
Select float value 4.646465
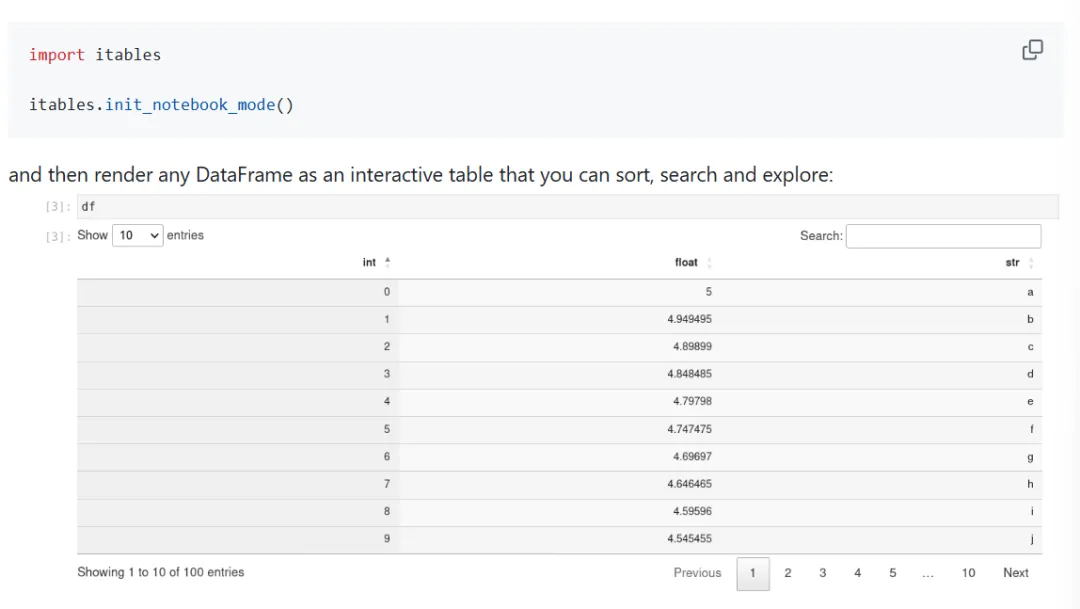[689, 484]
